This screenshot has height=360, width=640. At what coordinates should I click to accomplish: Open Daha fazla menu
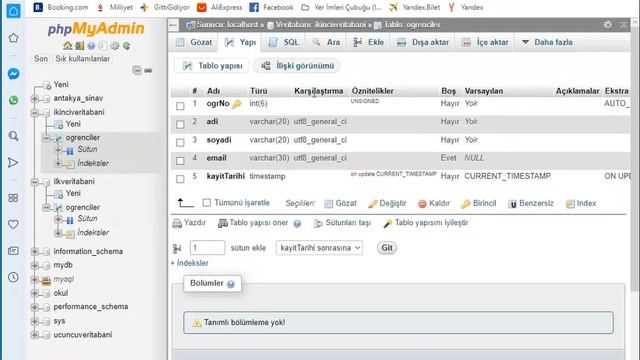pyautogui.click(x=547, y=42)
